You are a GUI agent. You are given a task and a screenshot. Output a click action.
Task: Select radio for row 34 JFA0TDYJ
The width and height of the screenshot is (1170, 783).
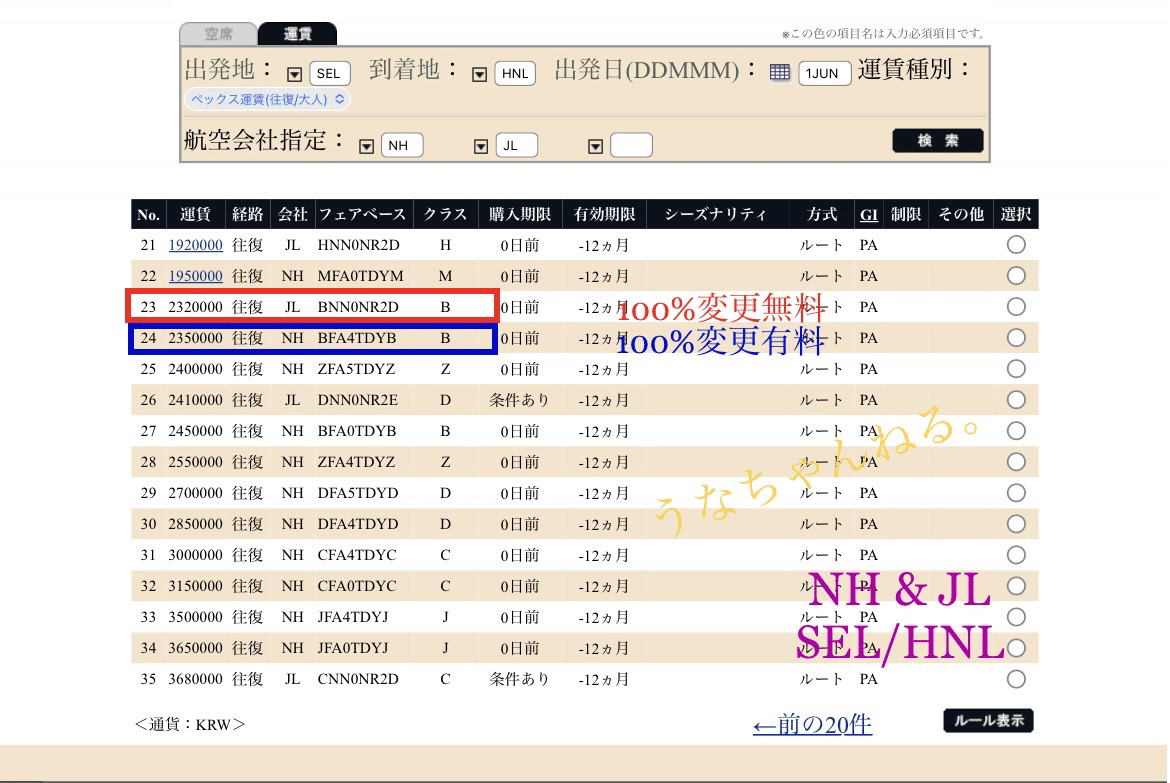[1016, 648]
